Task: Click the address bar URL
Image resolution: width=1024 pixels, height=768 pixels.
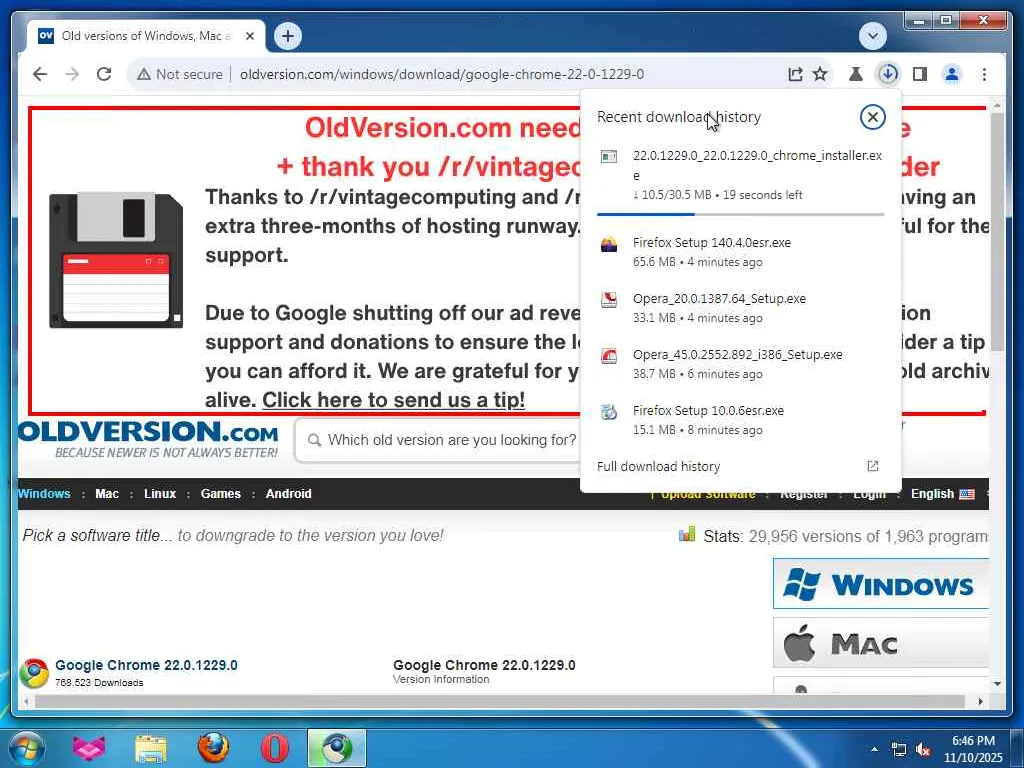Action: coord(441,74)
